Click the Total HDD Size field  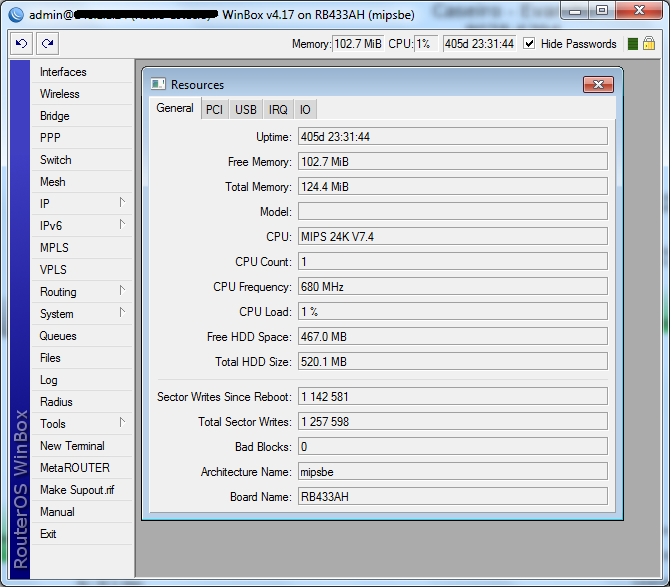453,361
